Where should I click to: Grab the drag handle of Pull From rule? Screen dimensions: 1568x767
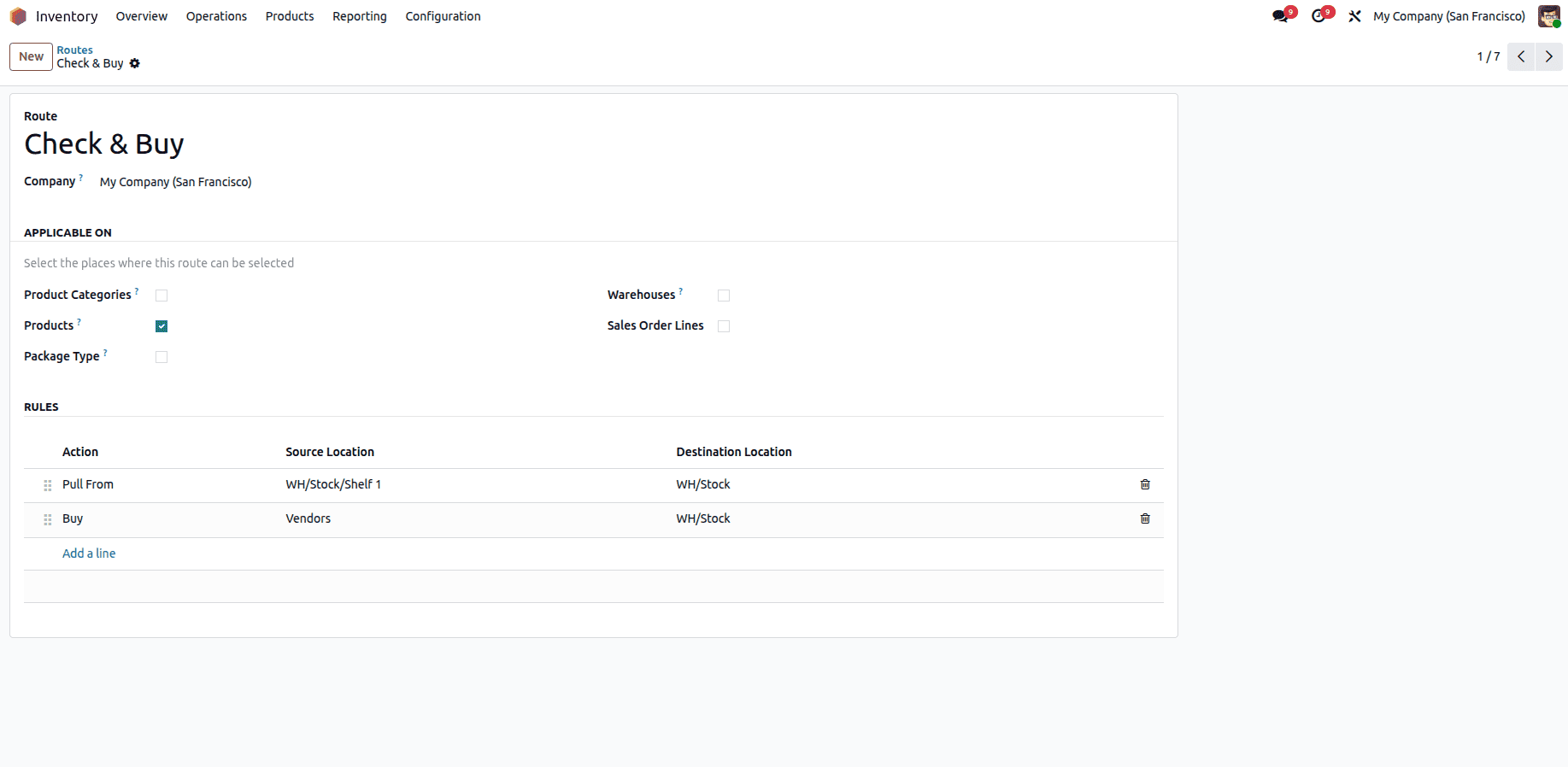(48, 485)
